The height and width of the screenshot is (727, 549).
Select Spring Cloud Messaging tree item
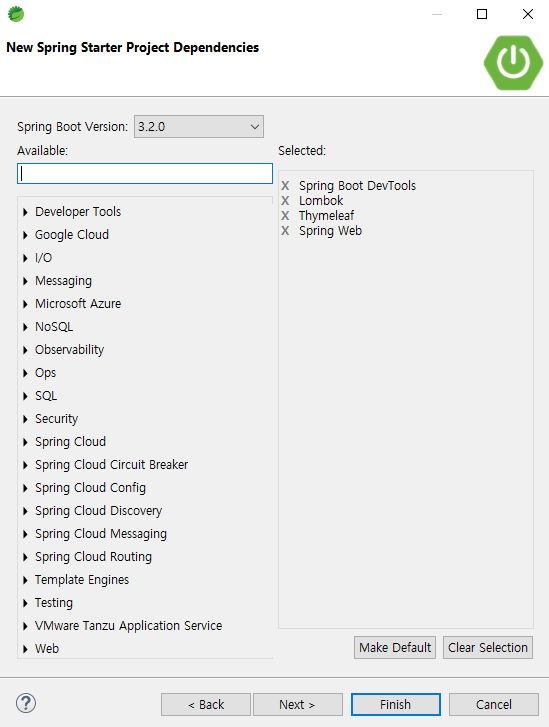click(101, 534)
